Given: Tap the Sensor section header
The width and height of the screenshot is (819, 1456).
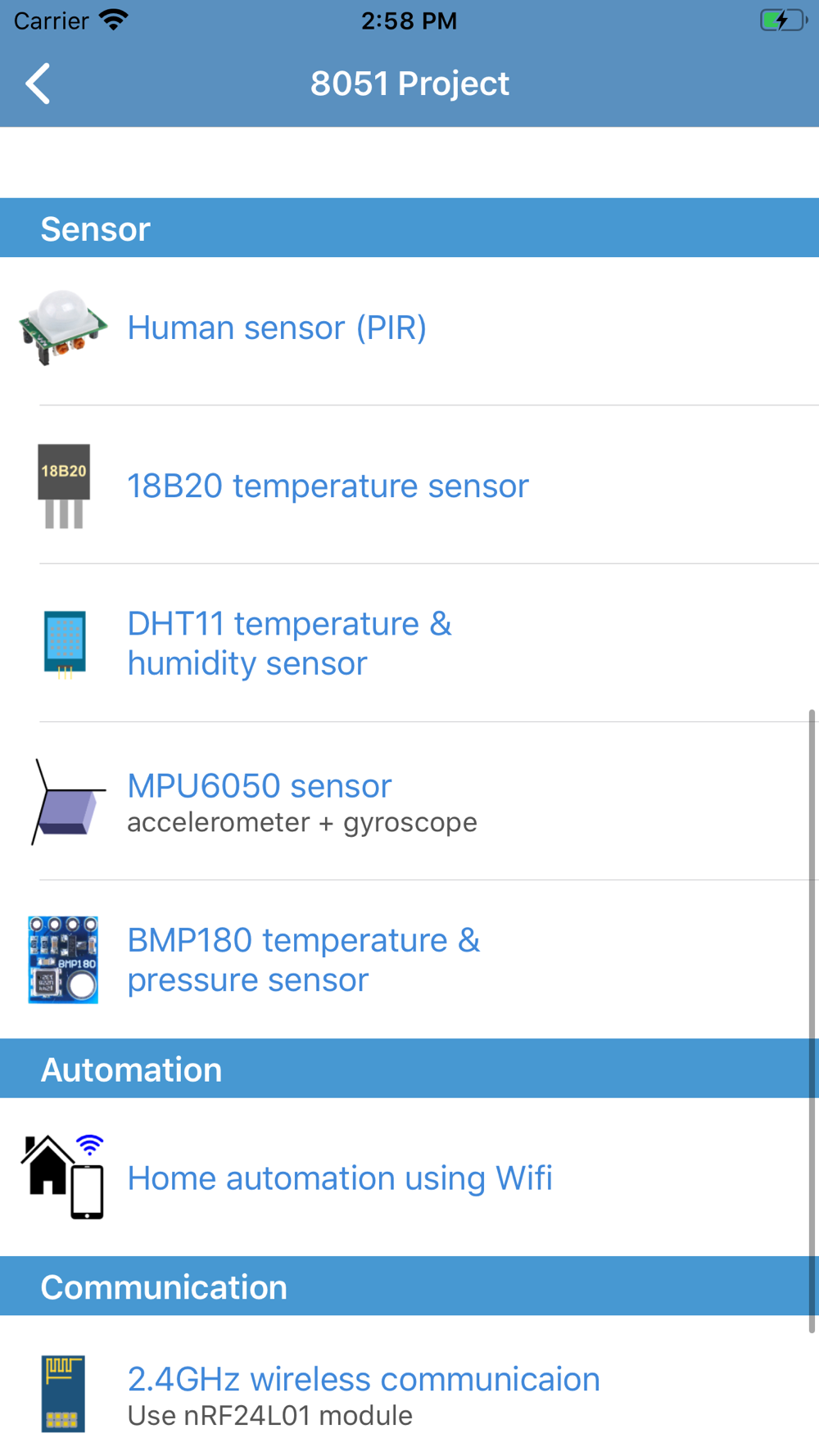Looking at the screenshot, I should coord(409,228).
